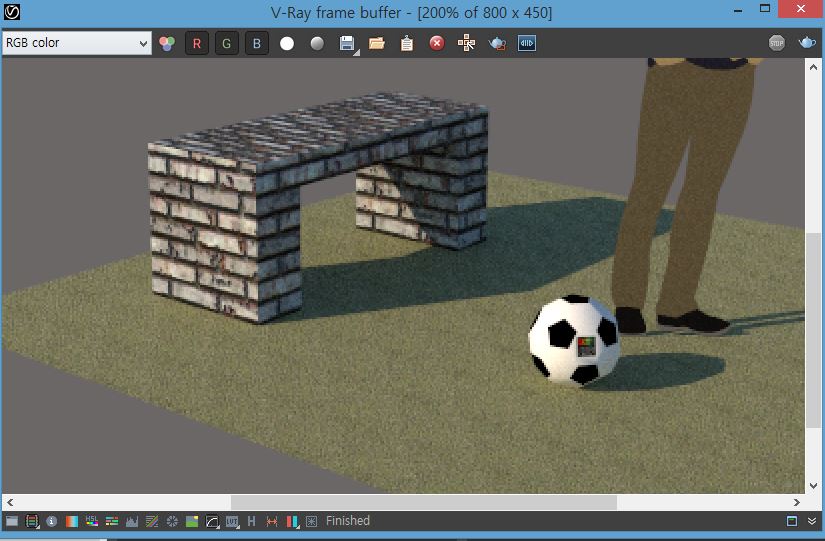Screen dimensions: 825x541
Task: Toggle the red channel R button
Action: point(197,43)
